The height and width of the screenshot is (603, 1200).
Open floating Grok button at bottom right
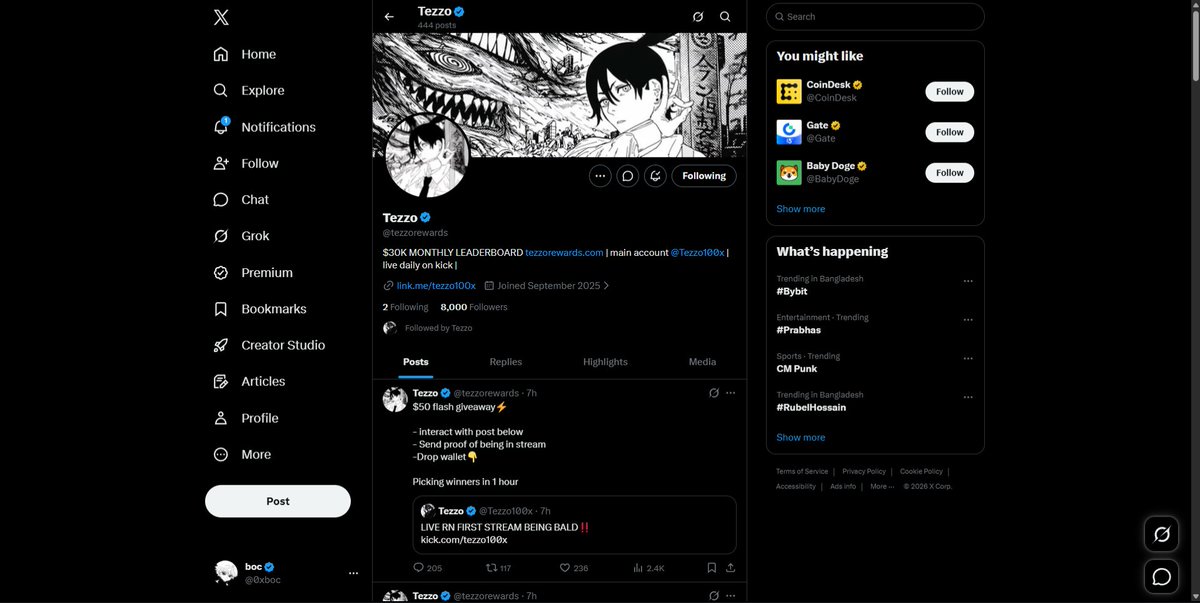tap(1162, 535)
